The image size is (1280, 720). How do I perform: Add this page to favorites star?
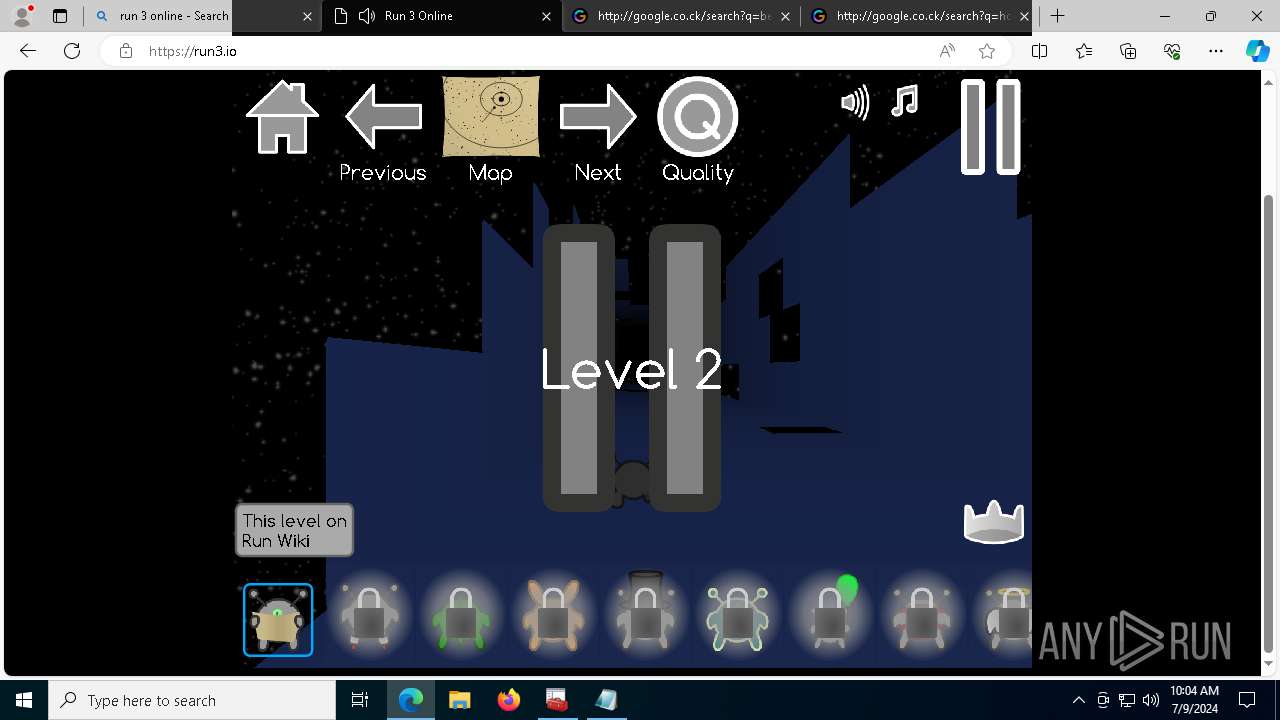(987, 51)
